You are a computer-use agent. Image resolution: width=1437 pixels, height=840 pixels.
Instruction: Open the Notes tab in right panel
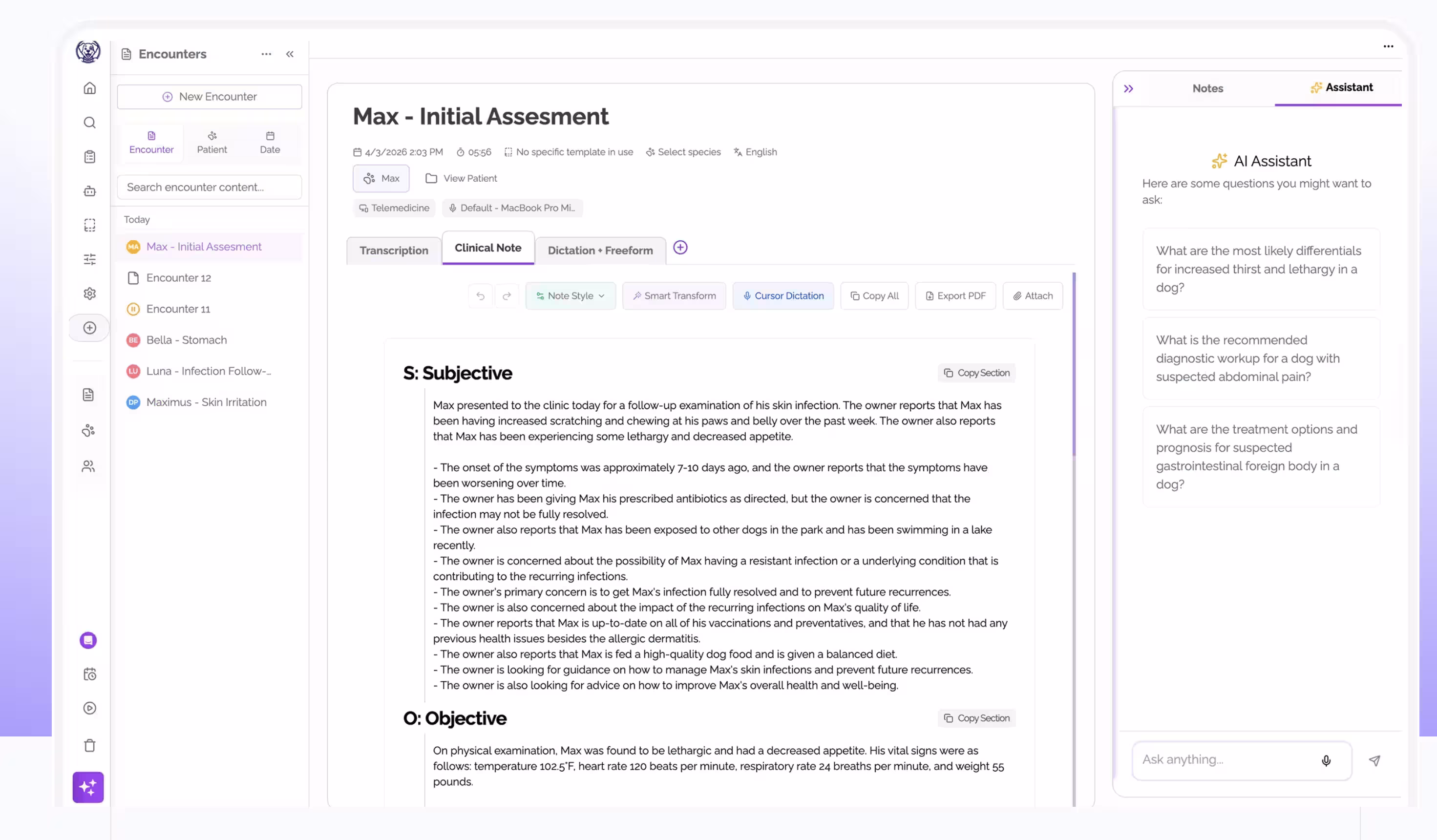(x=1207, y=88)
